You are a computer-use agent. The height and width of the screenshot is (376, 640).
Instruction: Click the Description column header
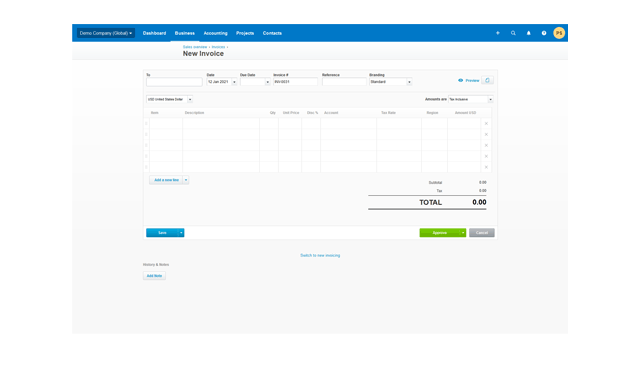point(194,113)
